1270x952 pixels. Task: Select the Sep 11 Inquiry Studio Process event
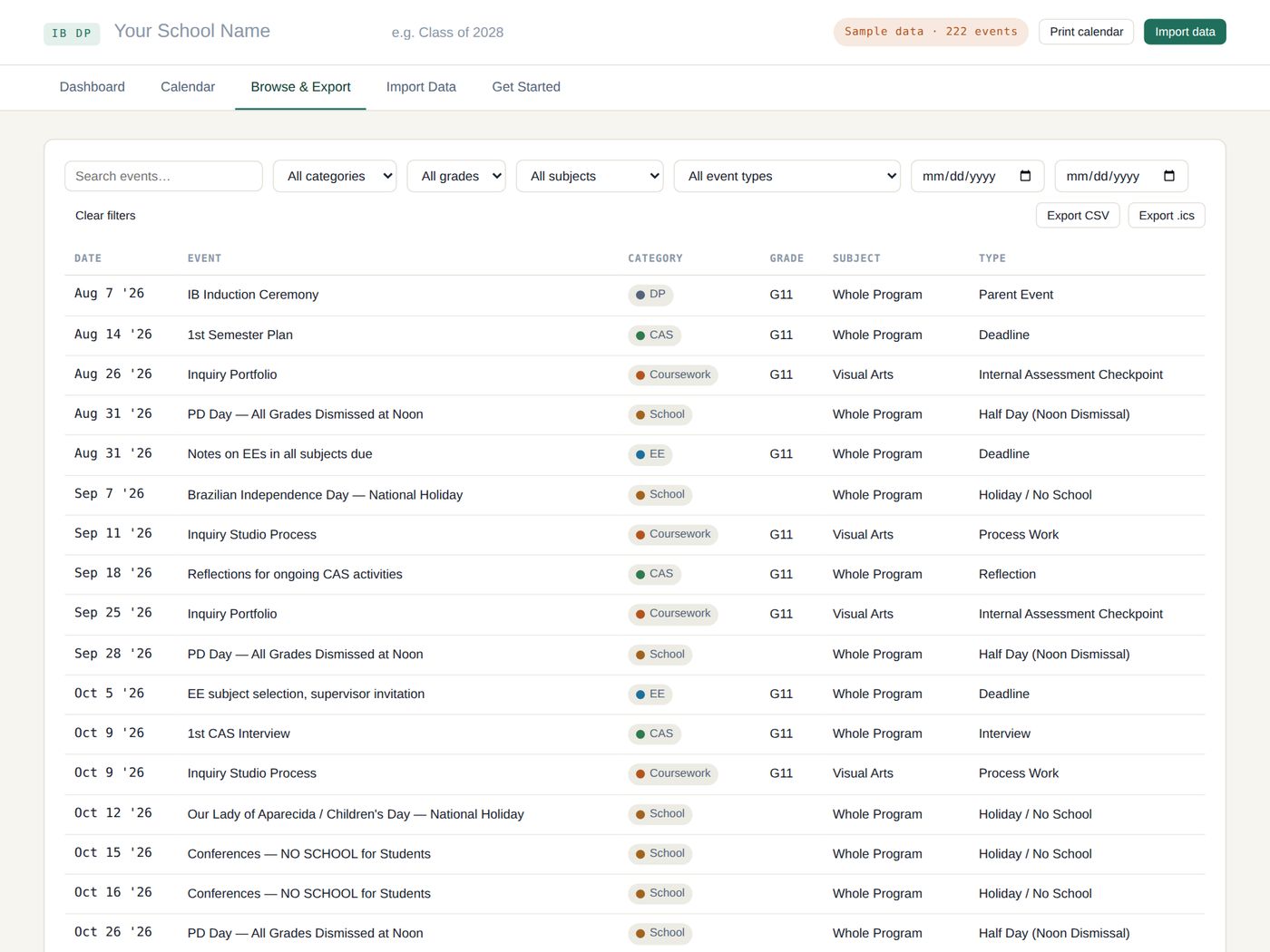point(252,535)
